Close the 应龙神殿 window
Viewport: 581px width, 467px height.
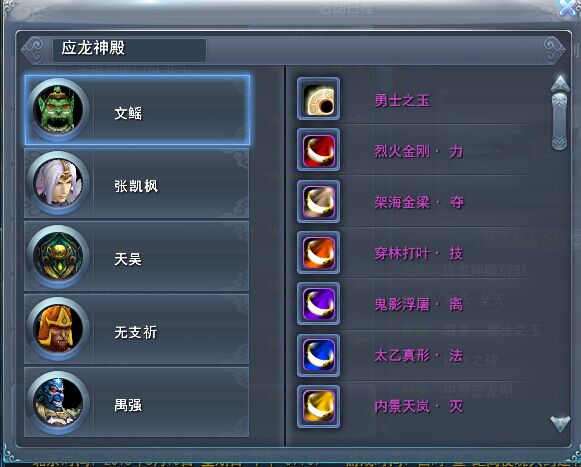(x=569, y=7)
